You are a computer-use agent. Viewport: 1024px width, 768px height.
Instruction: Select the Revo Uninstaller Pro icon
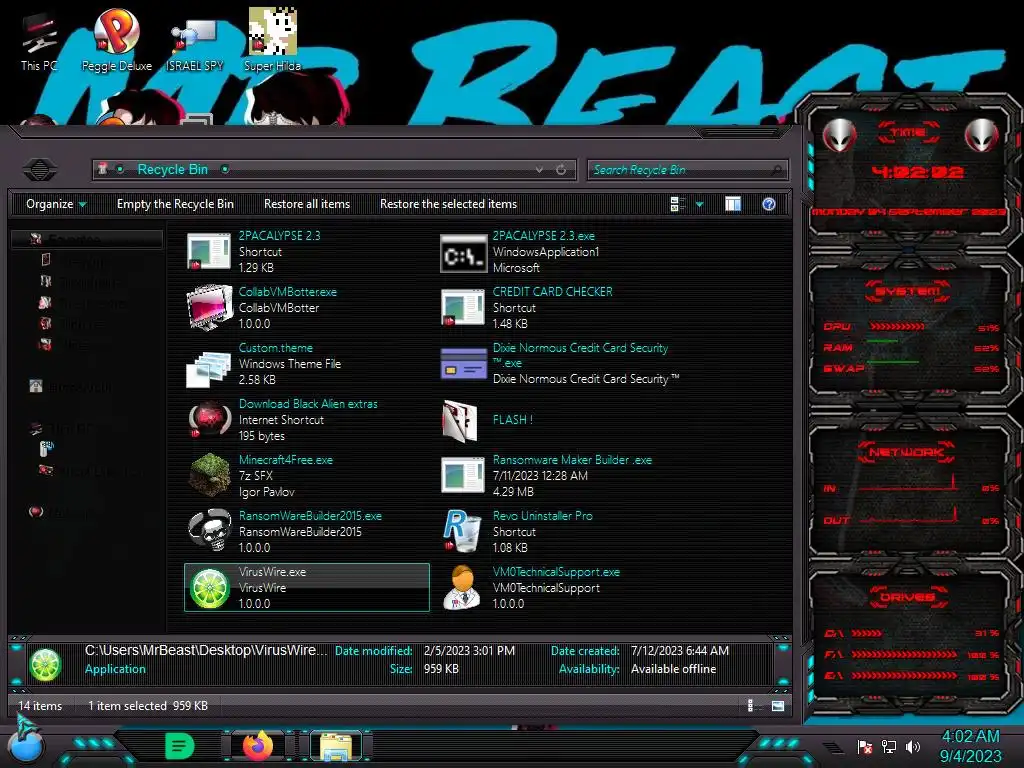(x=462, y=530)
